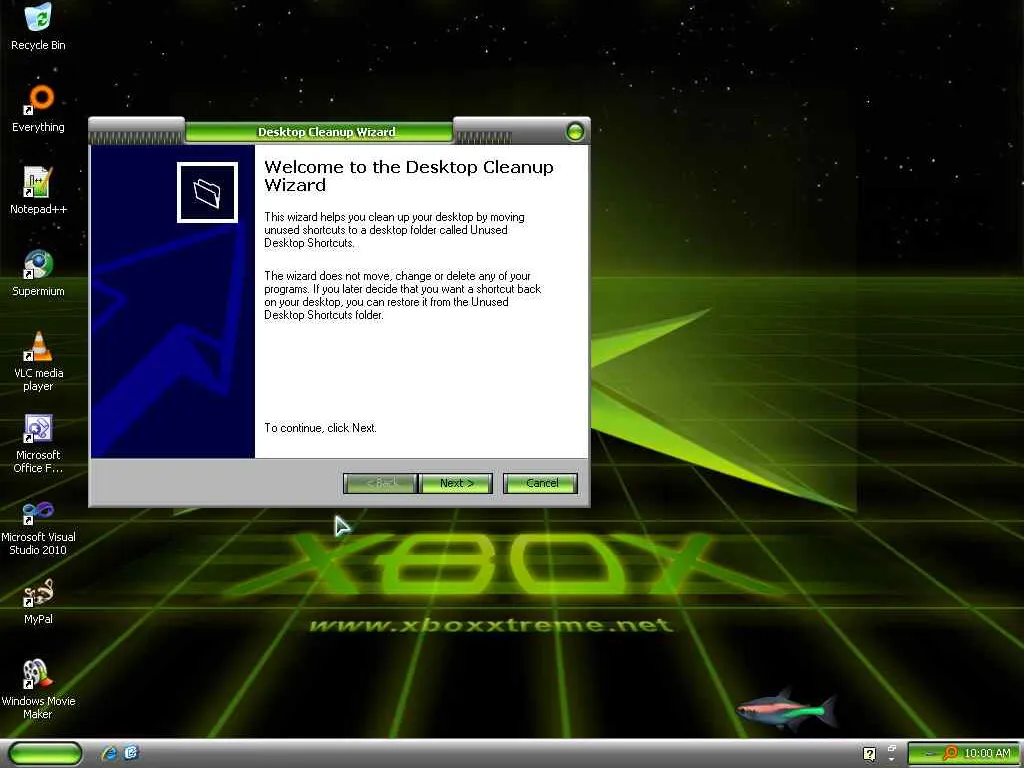Screen dimensions: 1024x768
Task: Click the 'To continue, click Next.' text
Action: 320,428
